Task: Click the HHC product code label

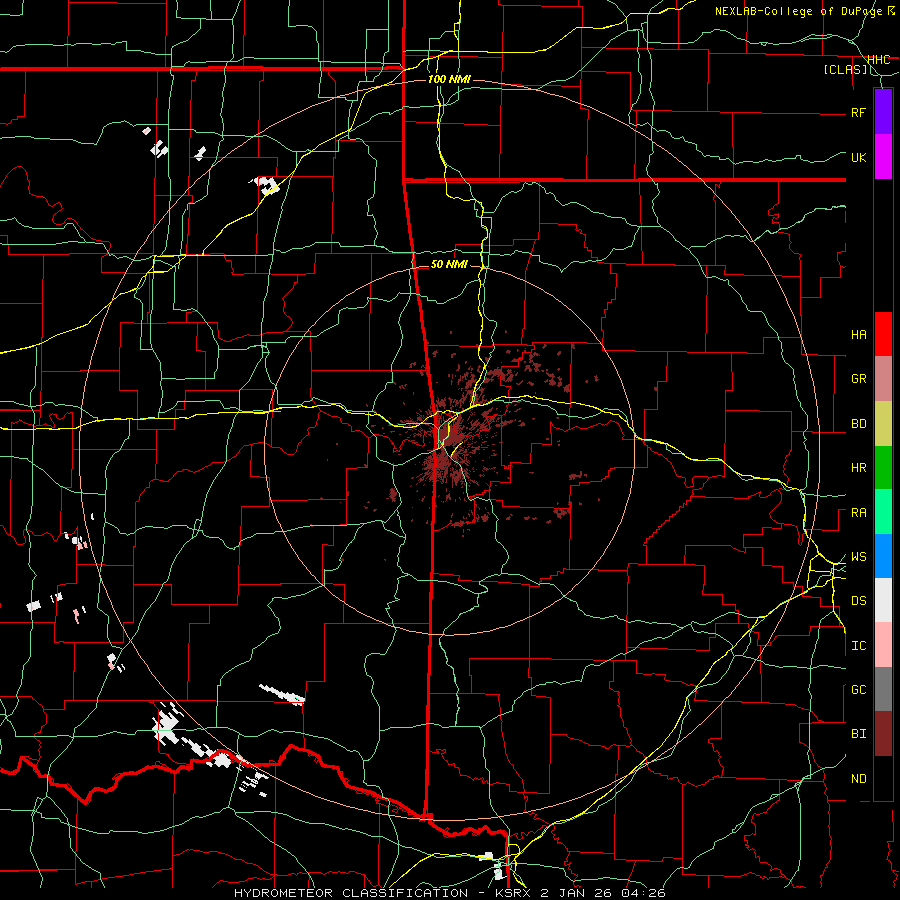Action: pos(878,60)
